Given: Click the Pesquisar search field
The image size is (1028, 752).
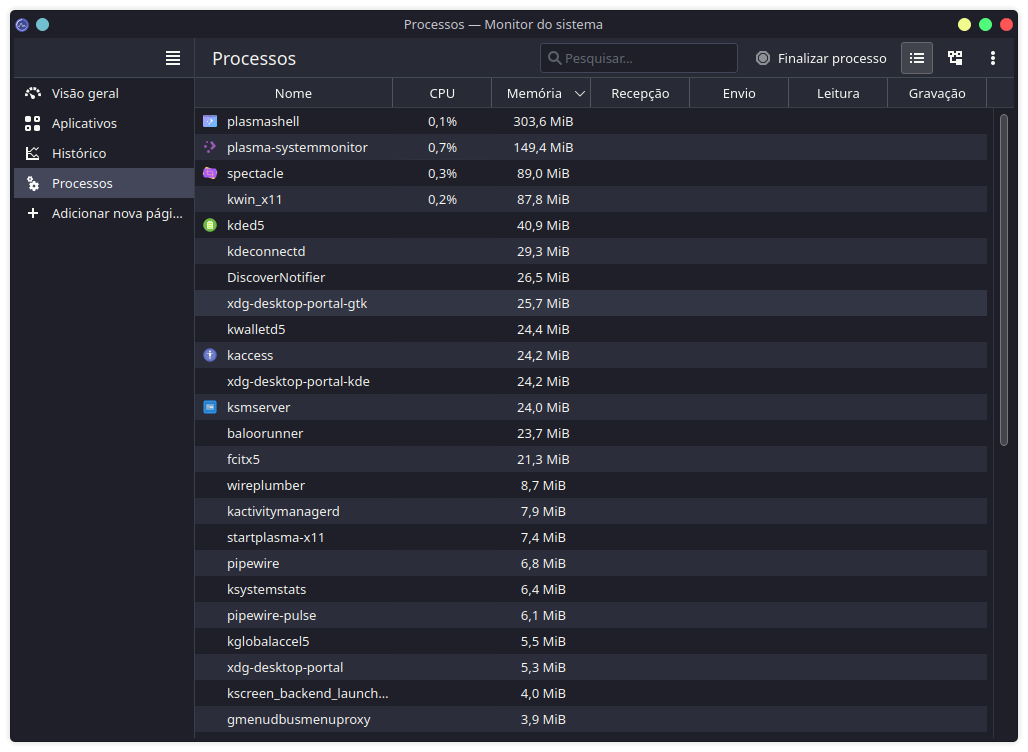Looking at the screenshot, I should [639, 58].
